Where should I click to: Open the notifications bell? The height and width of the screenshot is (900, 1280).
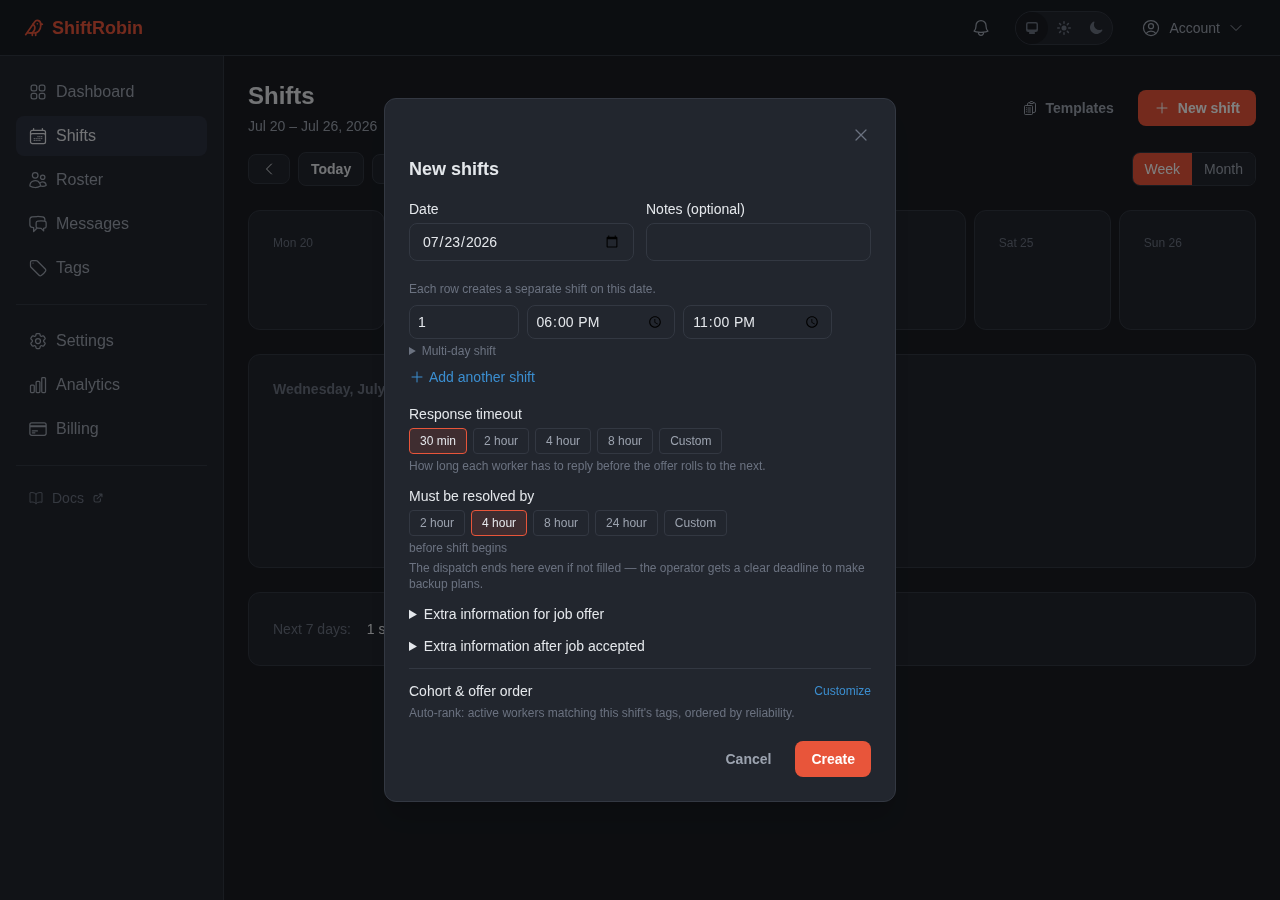[981, 28]
